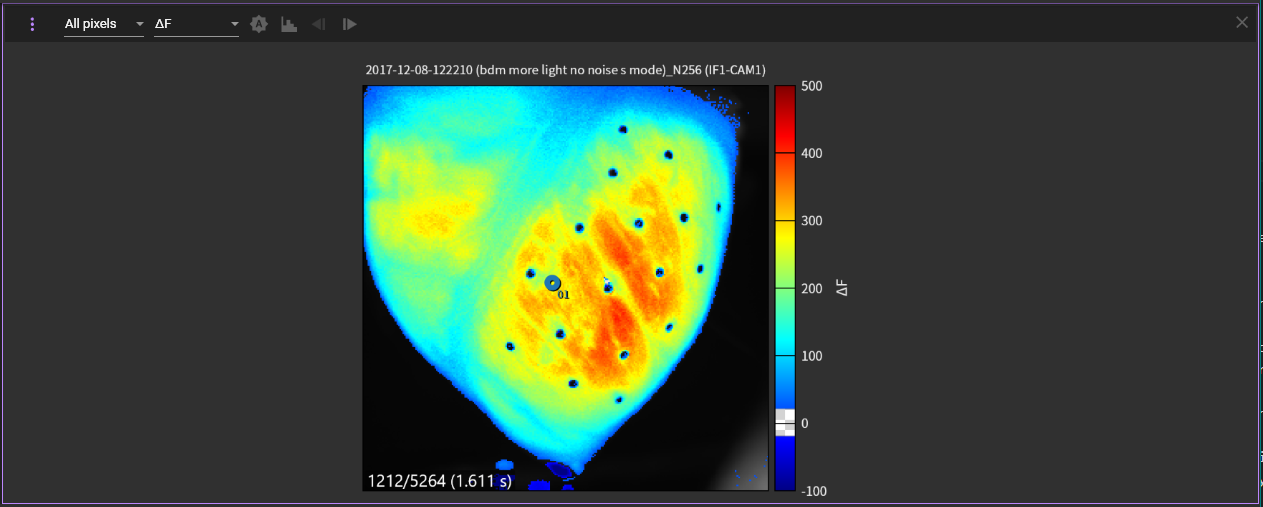
Task: Open the three-dot panel options menu
Action: tap(33, 23)
